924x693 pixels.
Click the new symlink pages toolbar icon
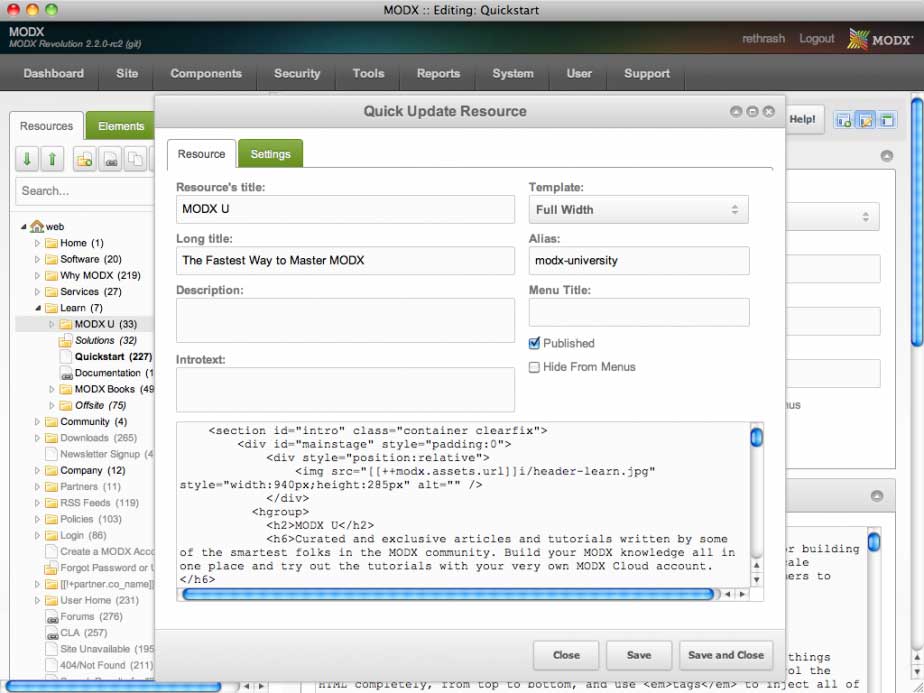[136, 159]
